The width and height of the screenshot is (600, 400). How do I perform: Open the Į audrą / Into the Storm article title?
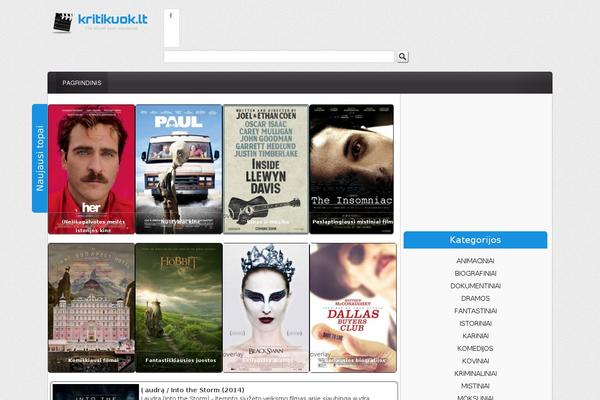[192, 390]
